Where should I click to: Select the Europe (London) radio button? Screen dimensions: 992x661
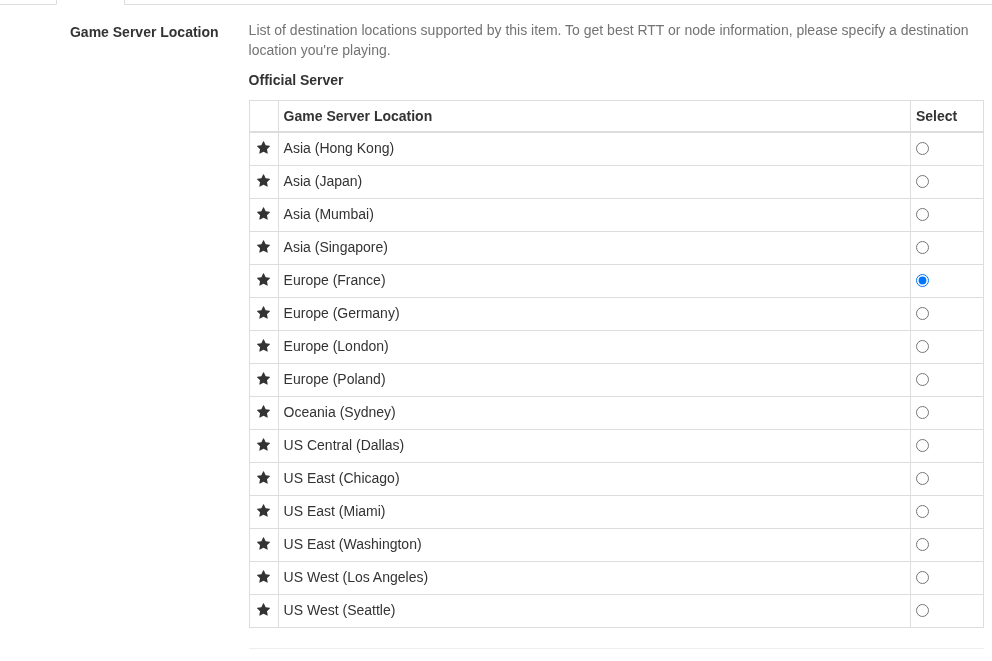pos(922,347)
